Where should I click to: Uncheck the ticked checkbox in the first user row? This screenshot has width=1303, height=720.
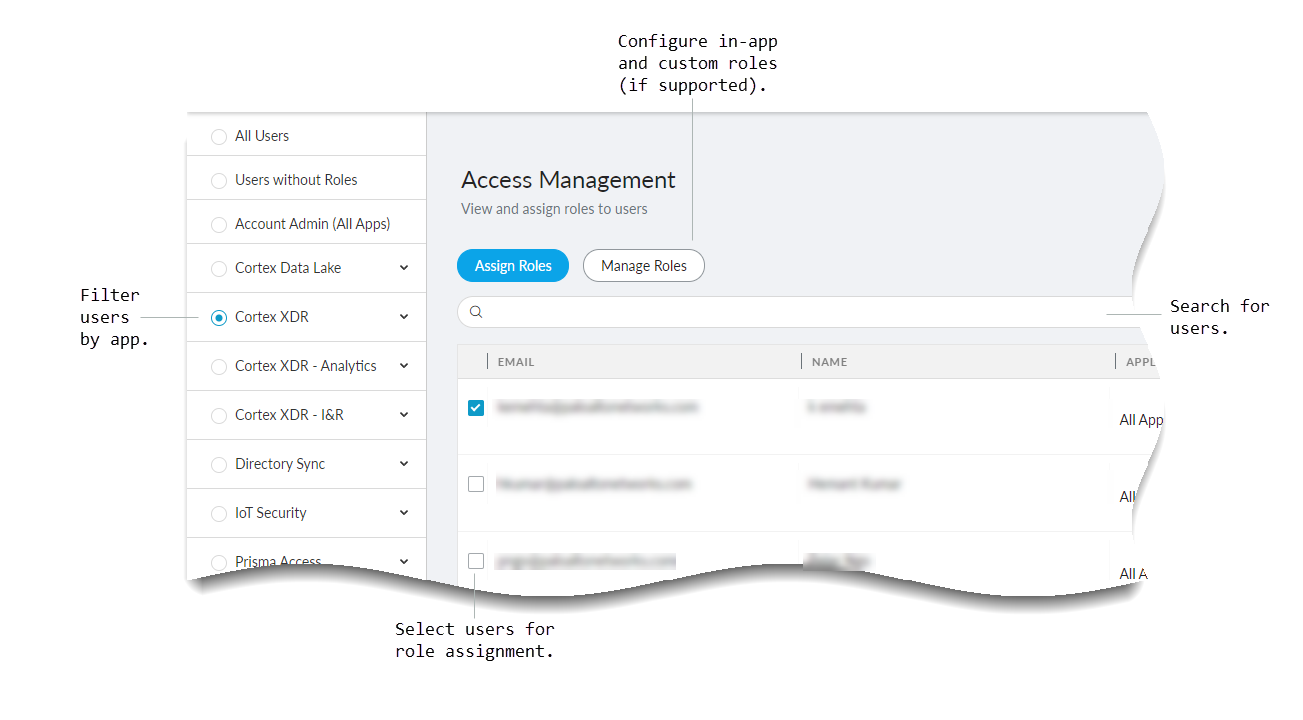[x=476, y=408]
